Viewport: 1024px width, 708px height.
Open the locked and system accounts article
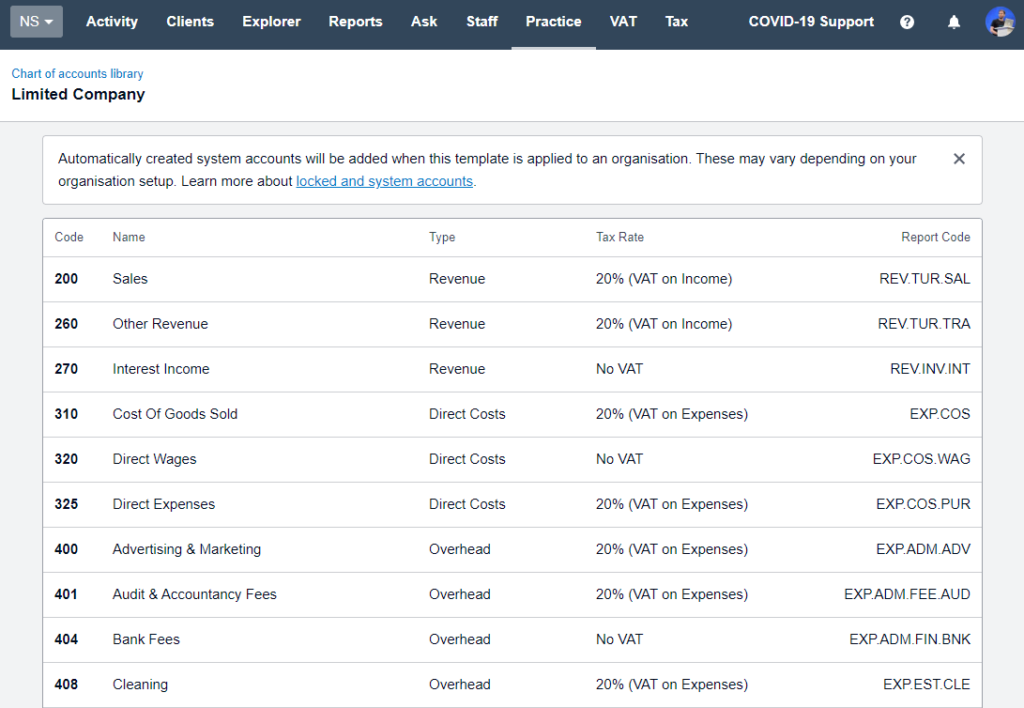tap(384, 181)
